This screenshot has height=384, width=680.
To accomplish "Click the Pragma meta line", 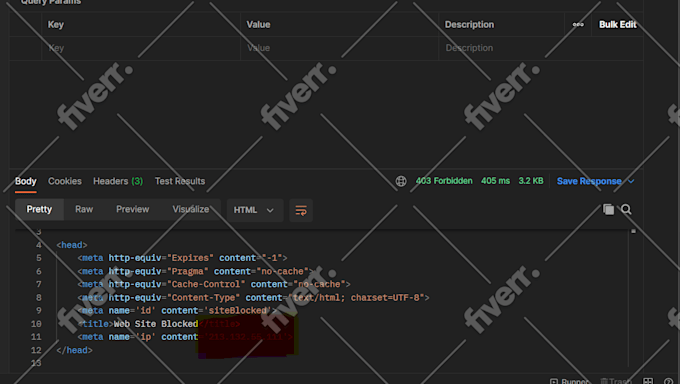I will (195, 272).
